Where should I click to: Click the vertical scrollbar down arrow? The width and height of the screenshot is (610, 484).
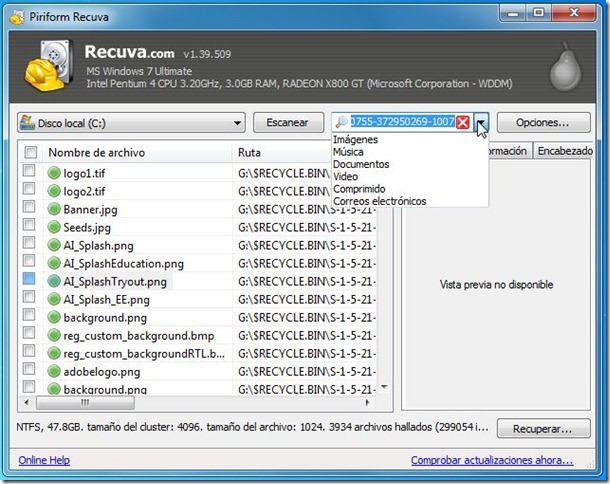point(384,387)
